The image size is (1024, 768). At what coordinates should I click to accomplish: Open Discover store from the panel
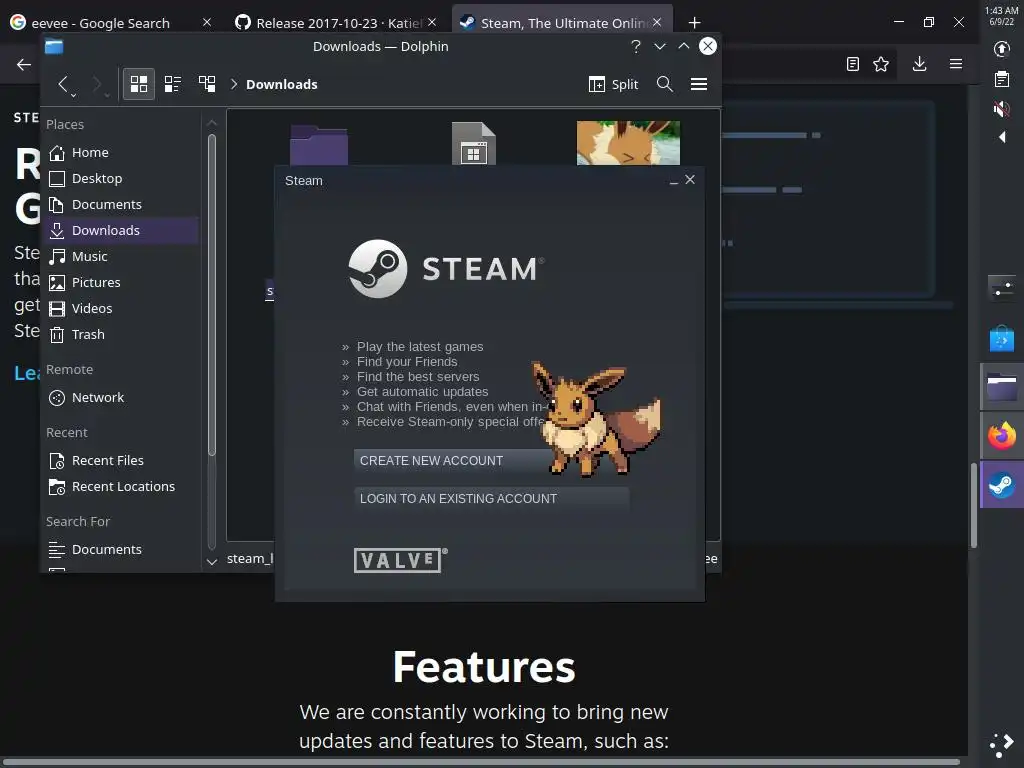pos(1002,339)
